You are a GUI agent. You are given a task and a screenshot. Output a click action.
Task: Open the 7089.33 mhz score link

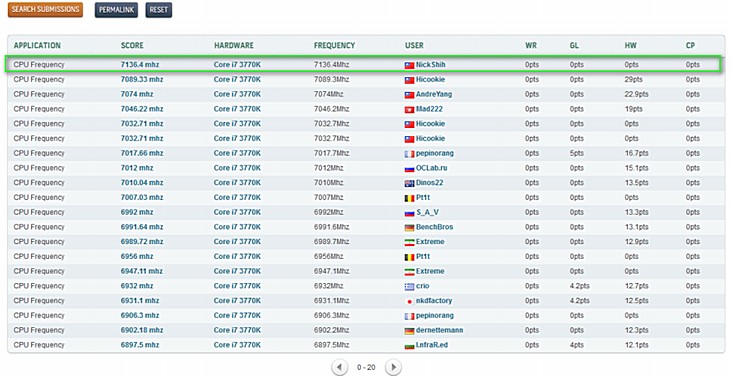coord(142,80)
